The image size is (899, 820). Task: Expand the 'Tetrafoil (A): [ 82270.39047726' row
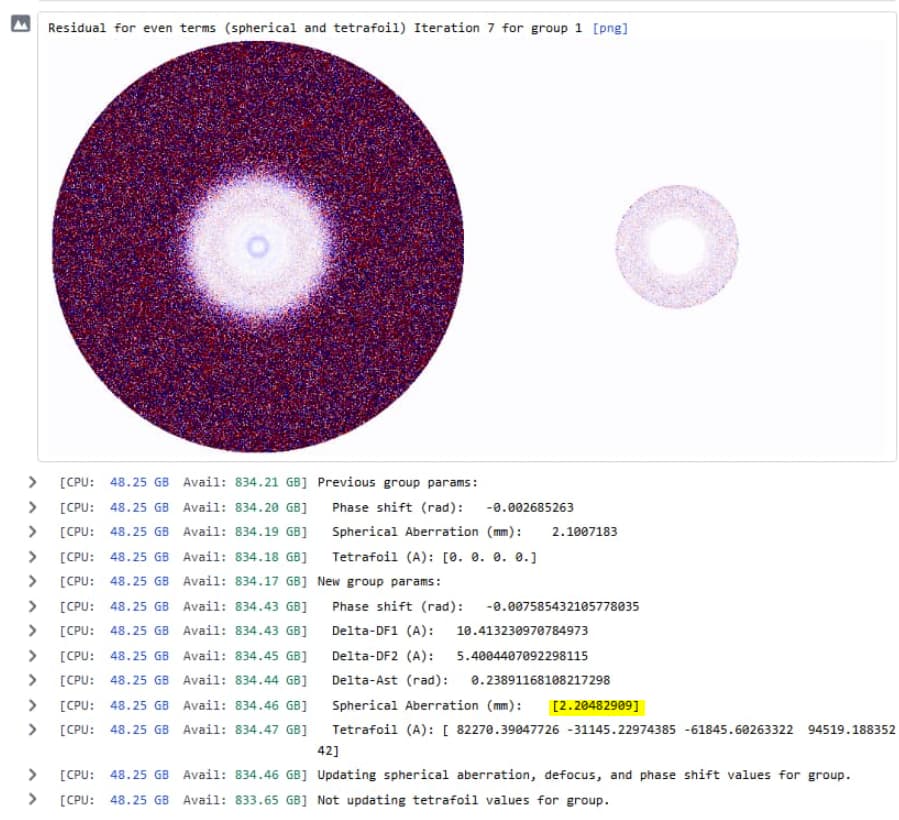click(x=33, y=729)
